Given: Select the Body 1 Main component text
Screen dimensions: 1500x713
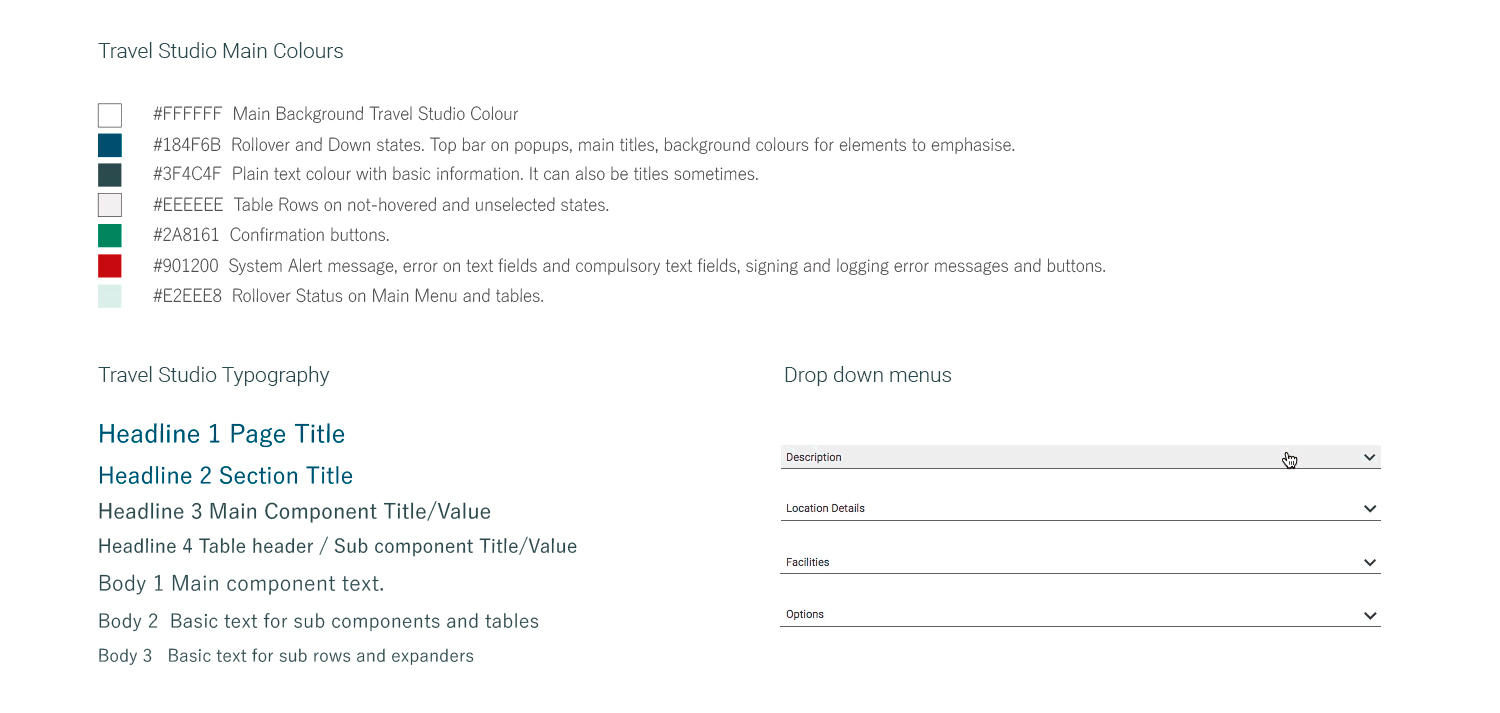Looking at the screenshot, I should (241, 583).
